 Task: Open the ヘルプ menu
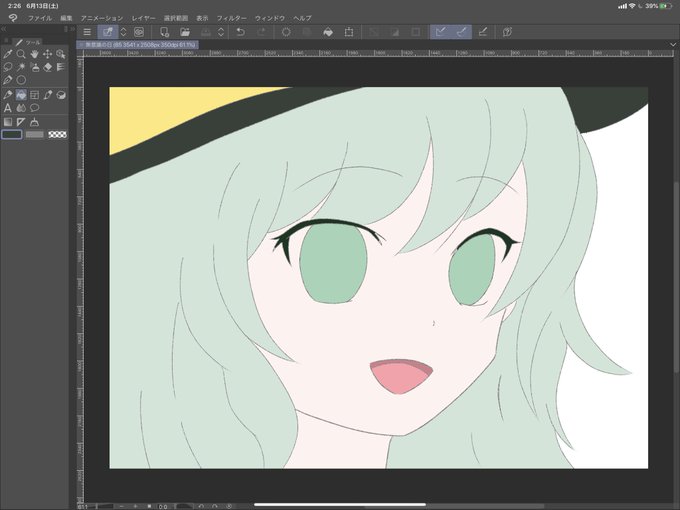[302, 18]
